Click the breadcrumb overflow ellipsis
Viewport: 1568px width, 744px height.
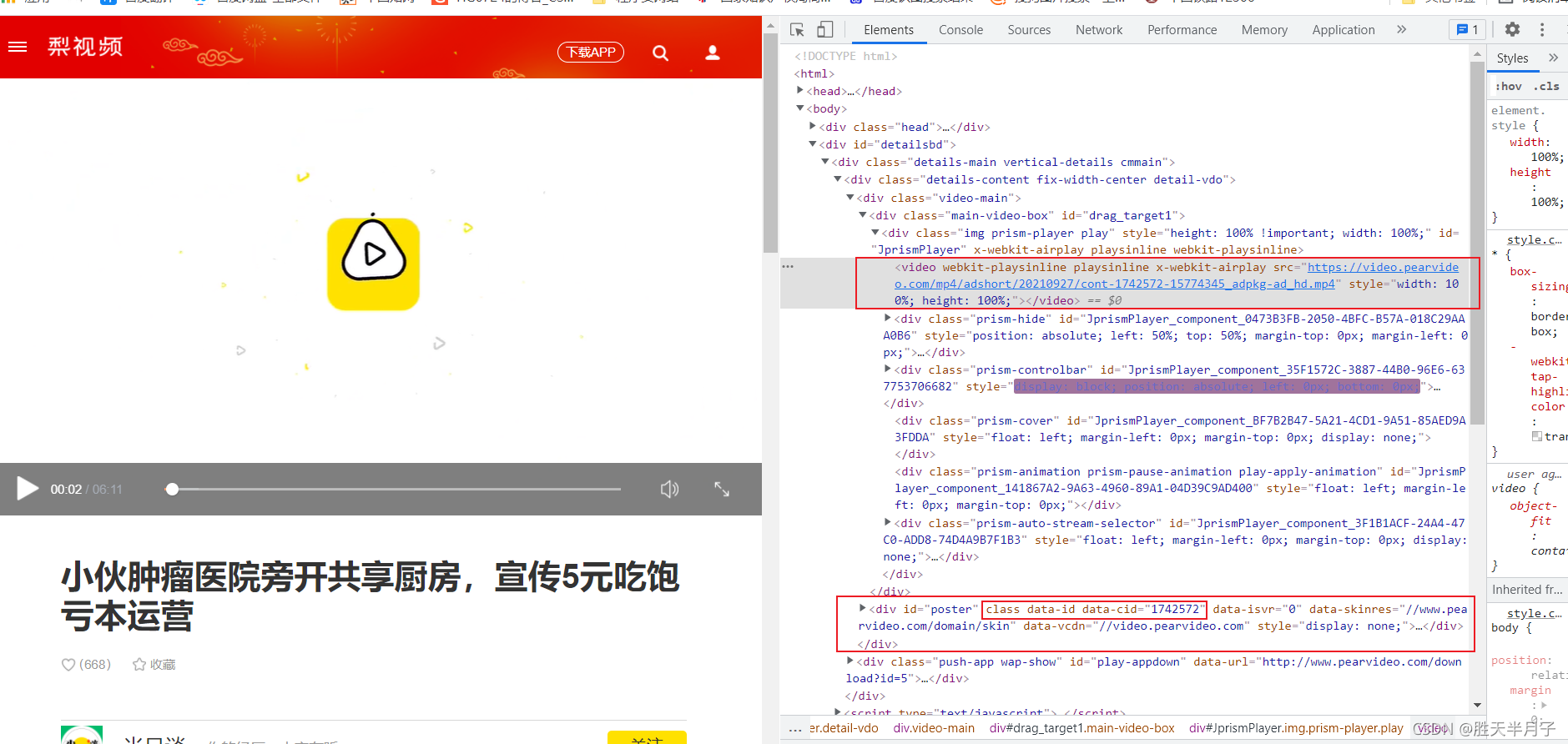click(795, 728)
